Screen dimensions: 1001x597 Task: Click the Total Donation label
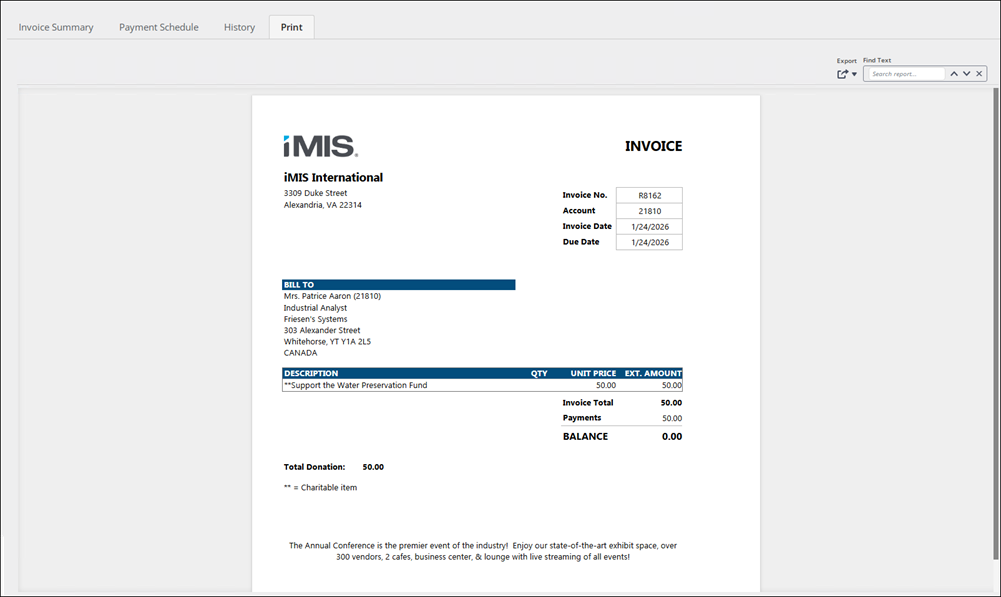click(x=314, y=467)
